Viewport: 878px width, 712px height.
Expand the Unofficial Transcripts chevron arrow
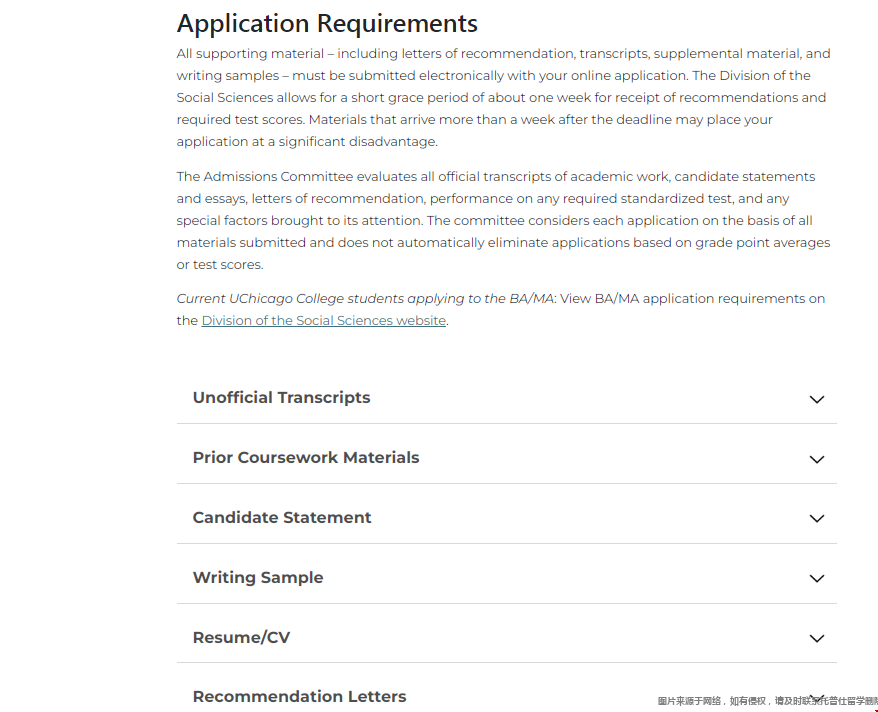tap(816, 399)
